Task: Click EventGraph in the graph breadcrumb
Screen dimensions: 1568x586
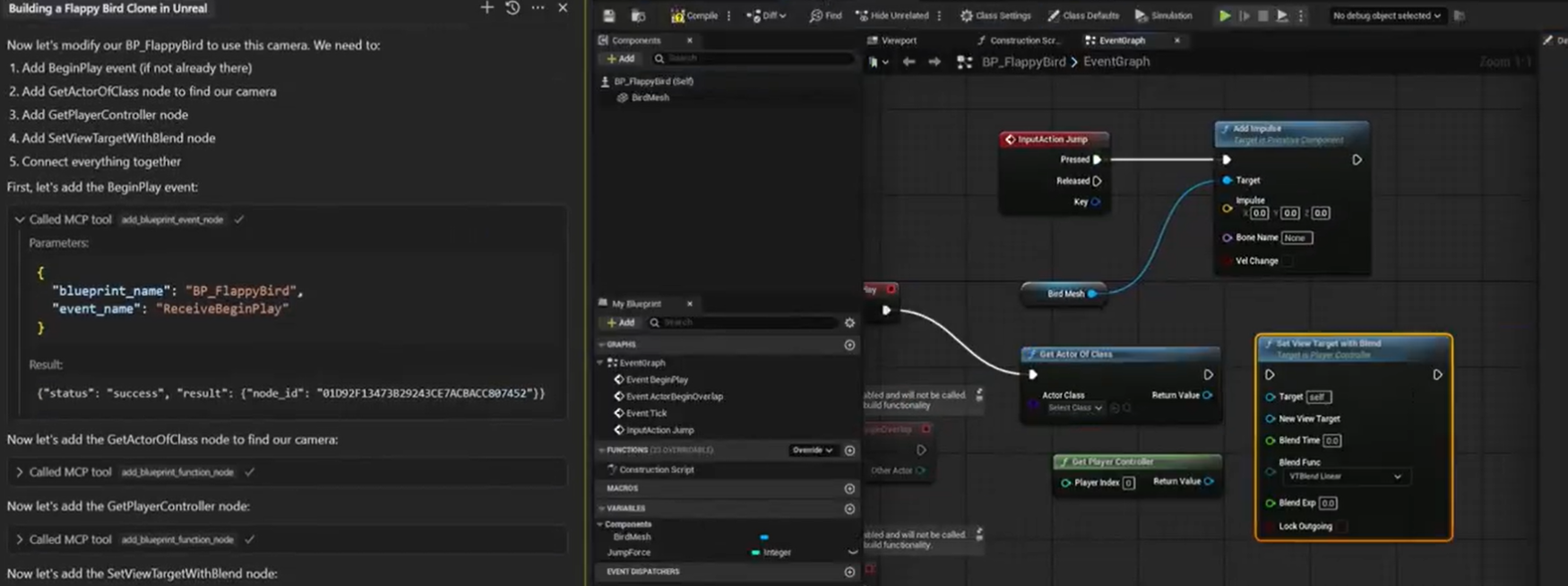Action: click(x=1116, y=62)
